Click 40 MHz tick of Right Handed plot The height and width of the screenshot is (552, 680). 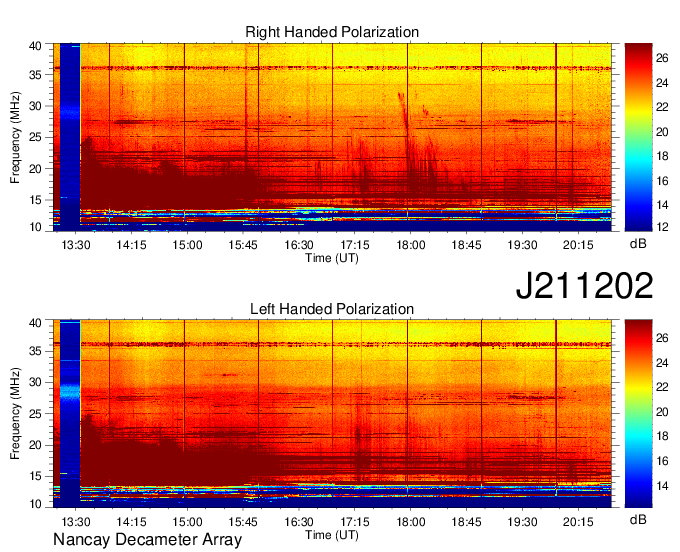tap(35, 46)
